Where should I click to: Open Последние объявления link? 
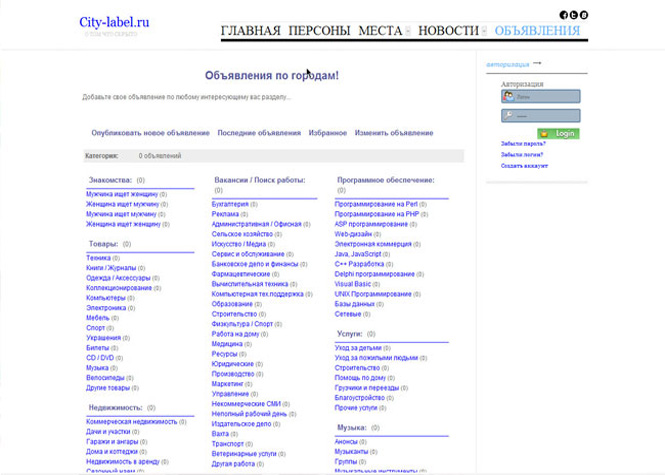259,133
